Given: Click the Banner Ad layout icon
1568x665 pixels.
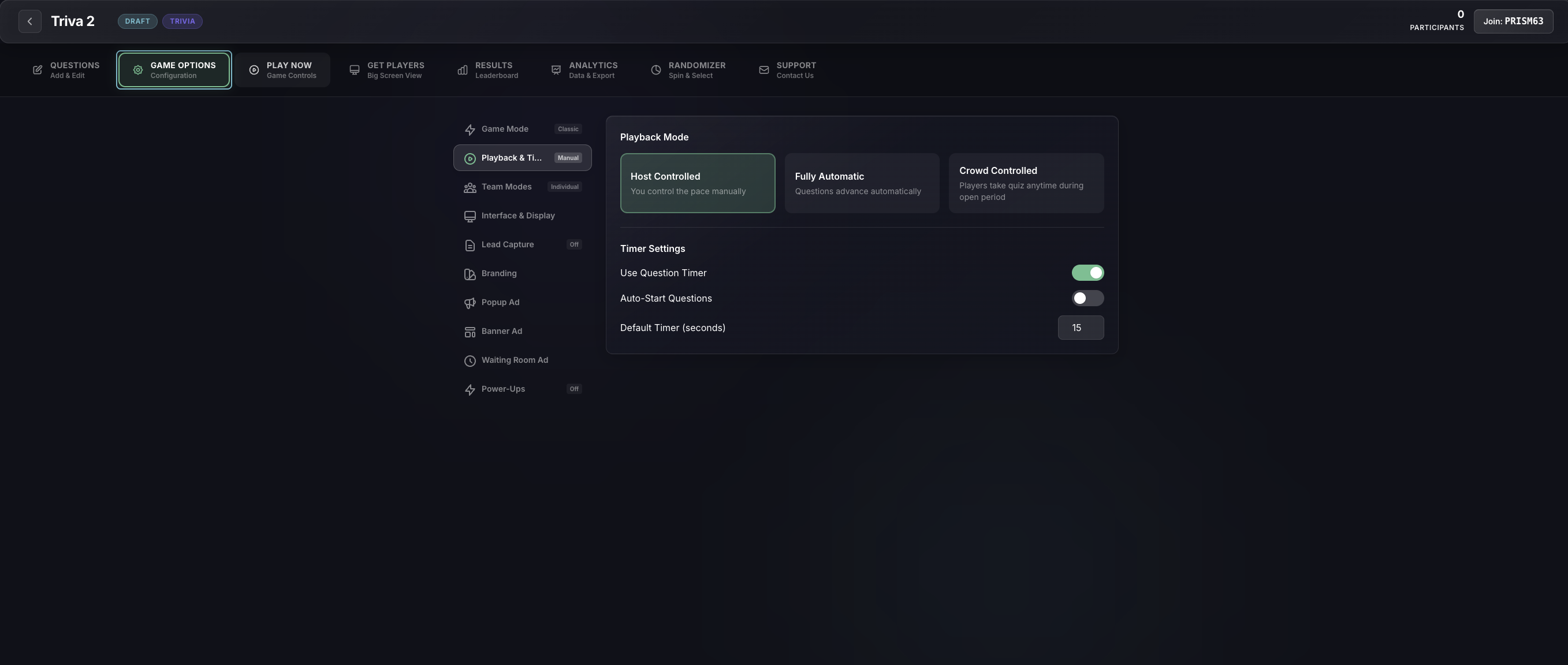Looking at the screenshot, I should [470, 332].
